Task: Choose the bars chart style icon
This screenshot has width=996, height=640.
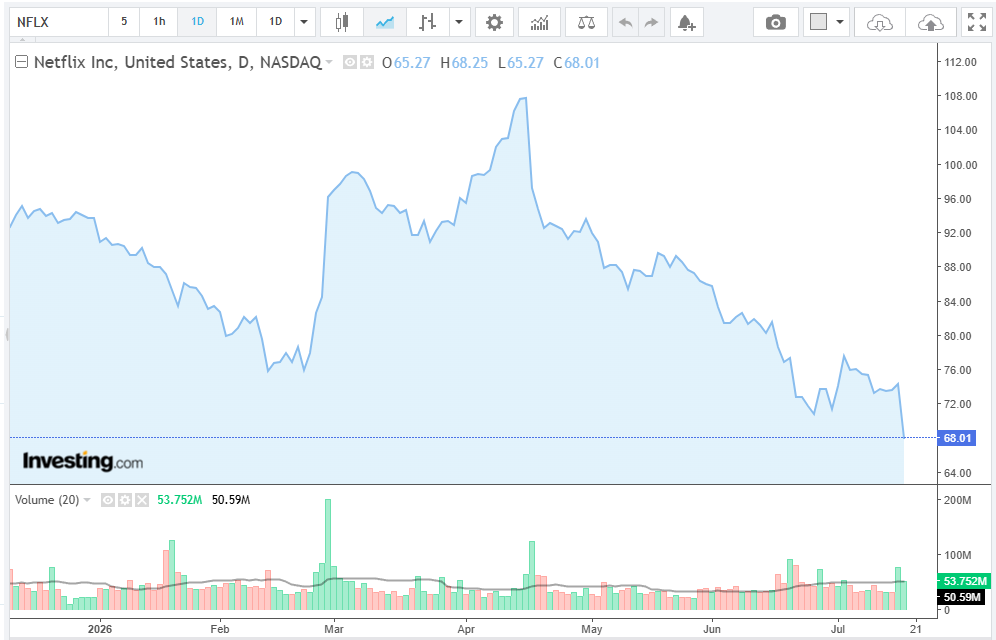Action: point(427,22)
